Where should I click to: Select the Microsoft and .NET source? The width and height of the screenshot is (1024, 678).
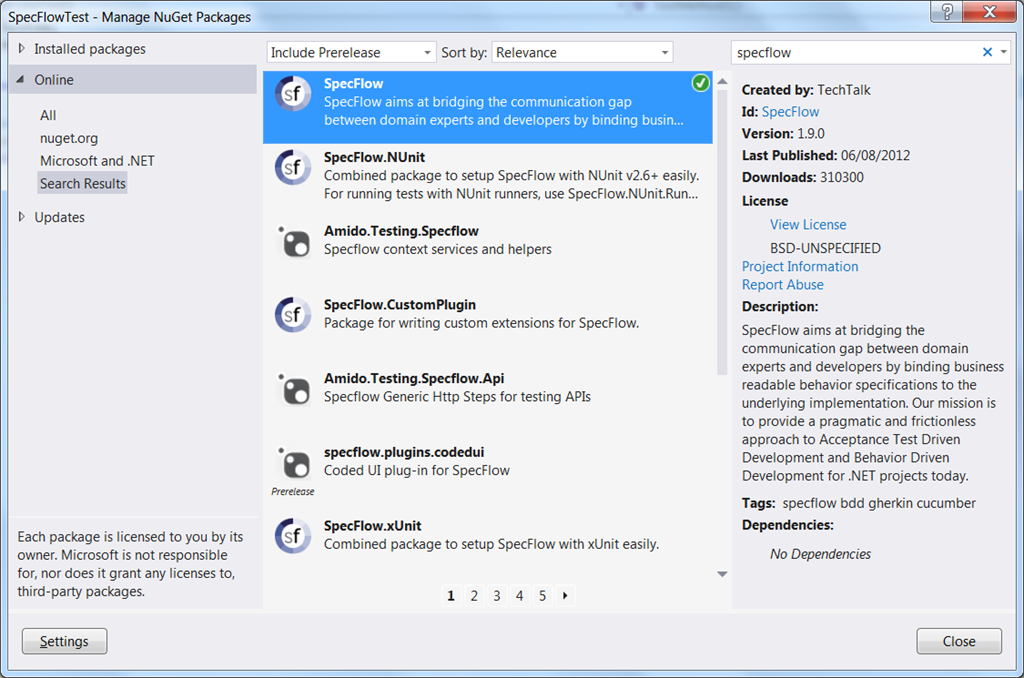(97, 161)
